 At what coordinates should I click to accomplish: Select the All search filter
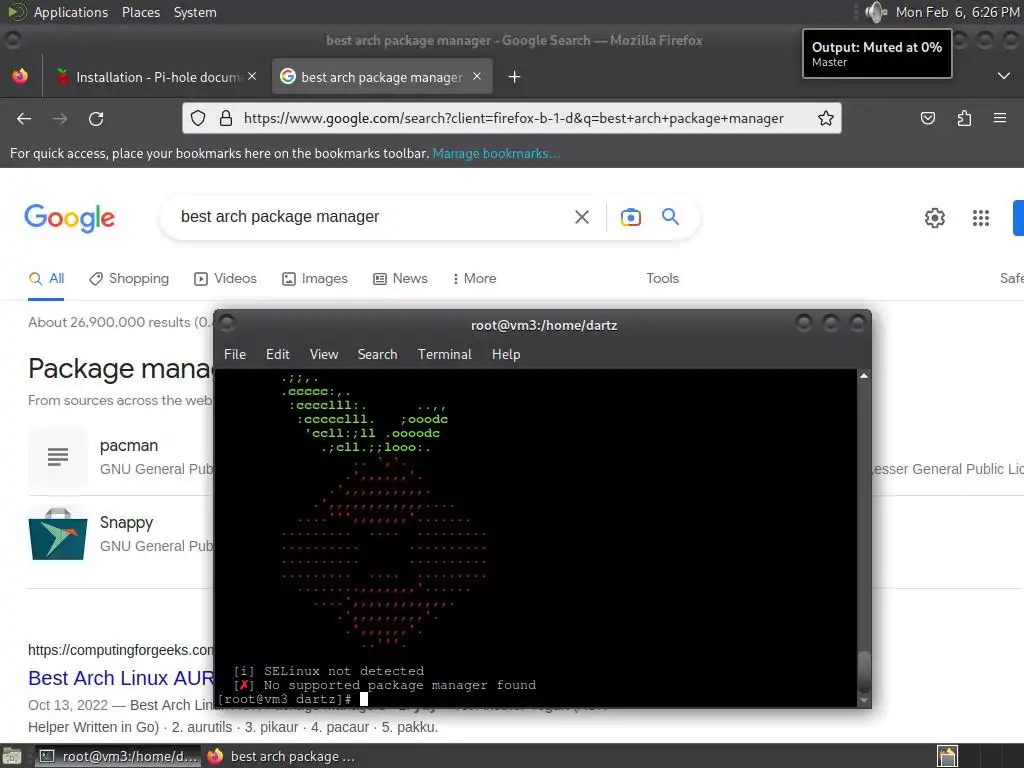point(46,278)
